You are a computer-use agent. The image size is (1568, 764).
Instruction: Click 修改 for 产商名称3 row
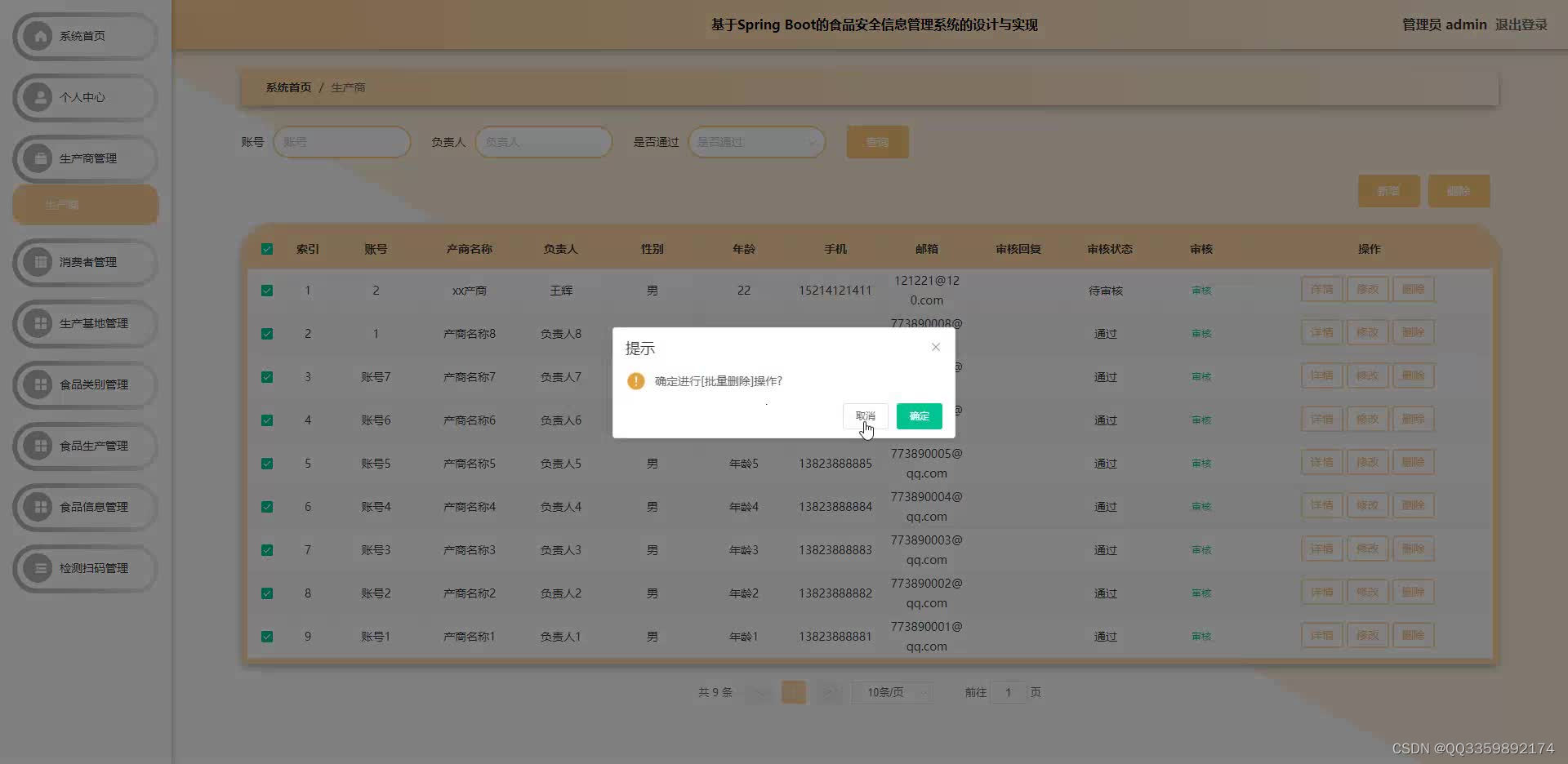(x=1367, y=549)
